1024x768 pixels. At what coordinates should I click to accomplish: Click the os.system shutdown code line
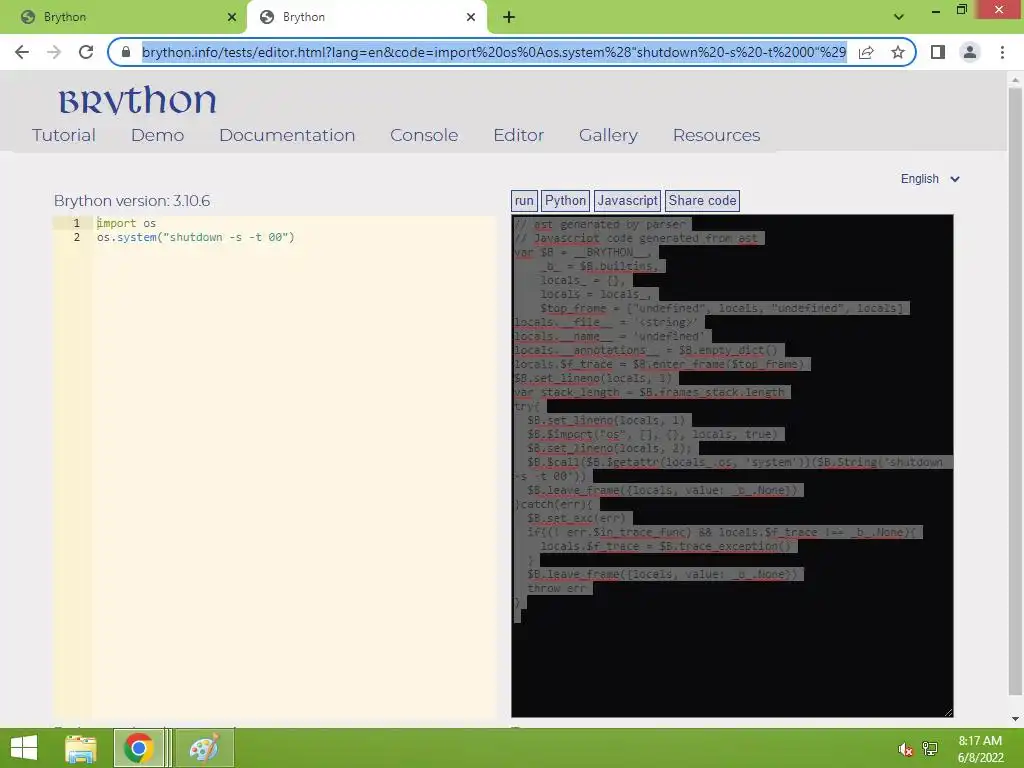(x=196, y=238)
